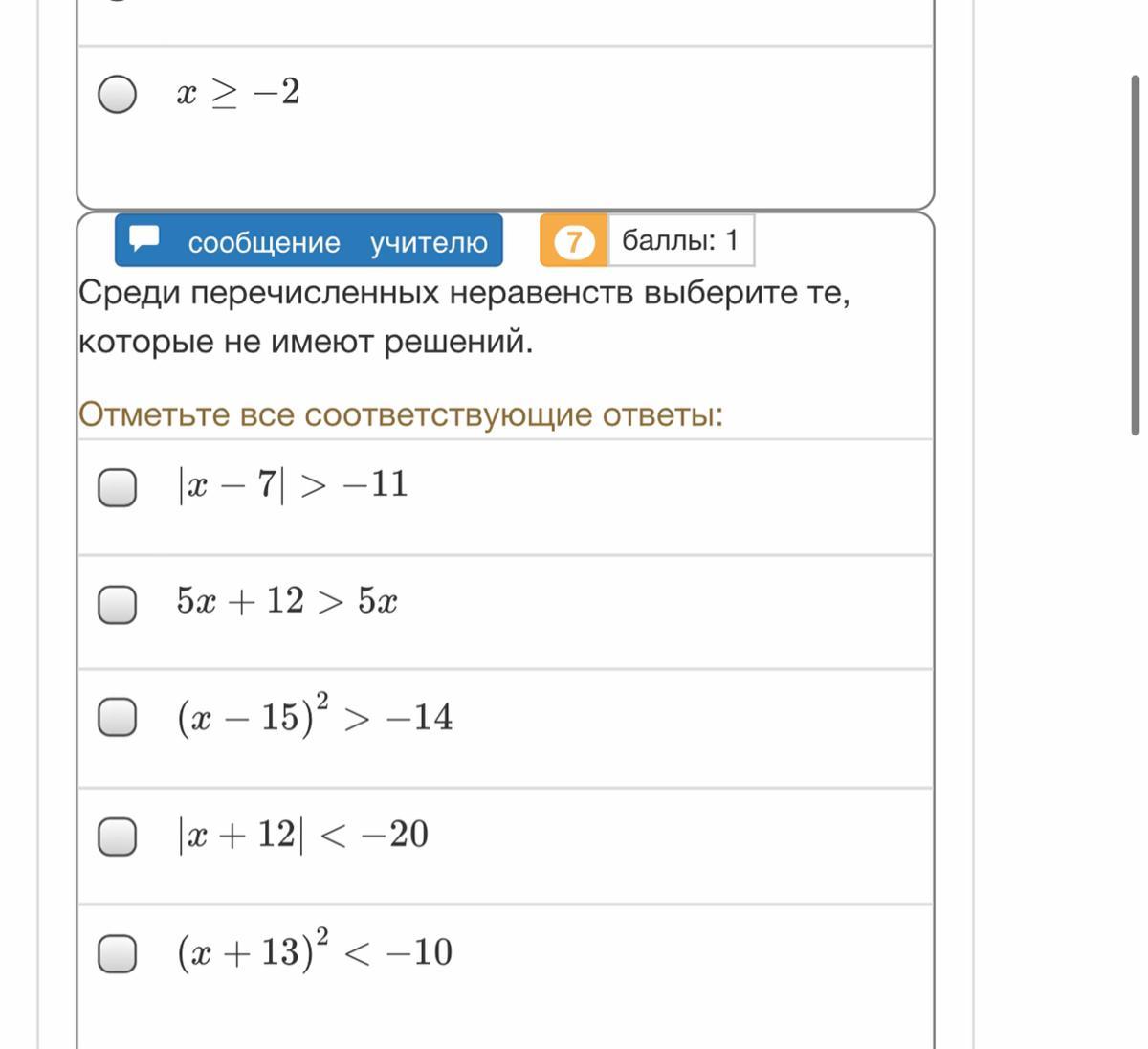Click the orange question number 7 badge
The height and width of the screenshot is (1049, 1148).
click(573, 241)
